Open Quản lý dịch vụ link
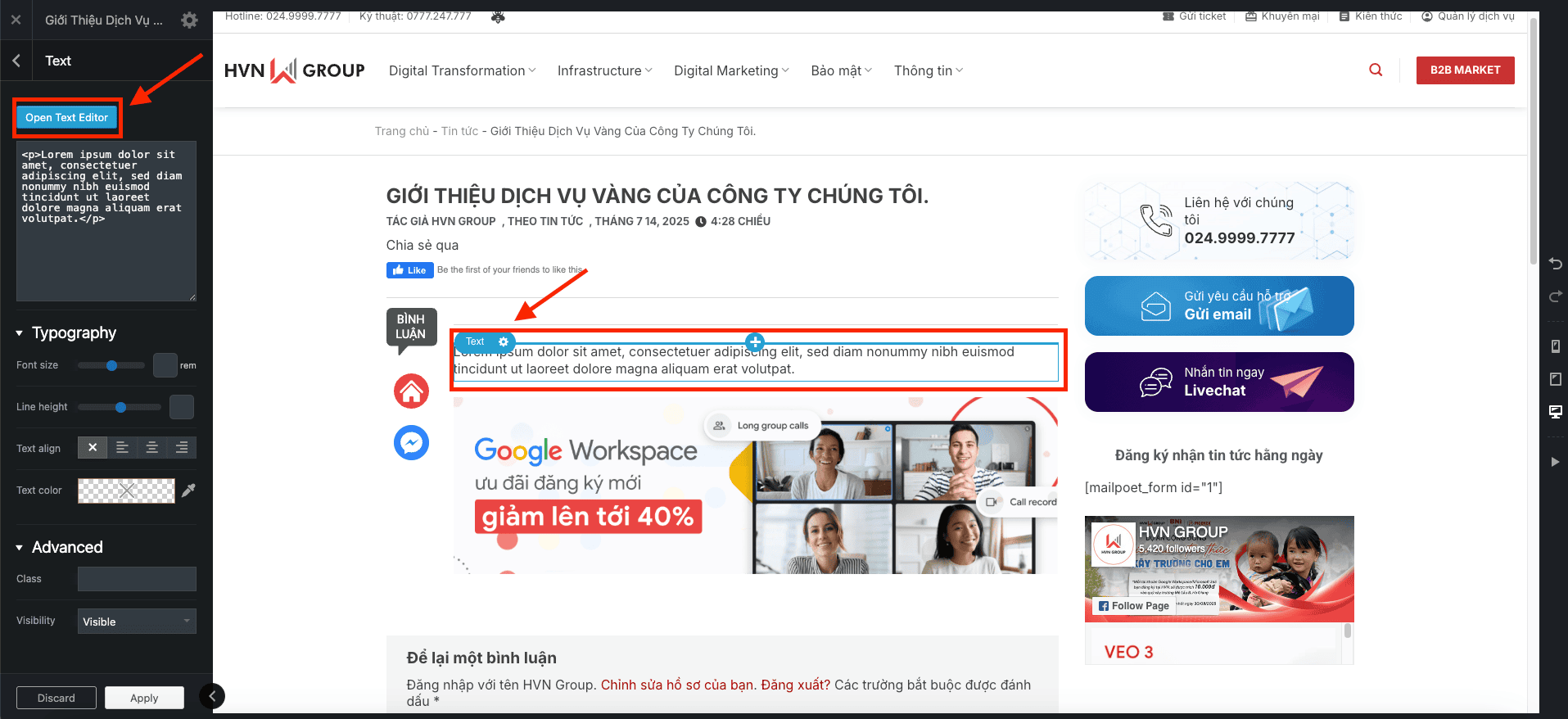Viewport: 1568px width, 719px height. (1468, 16)
